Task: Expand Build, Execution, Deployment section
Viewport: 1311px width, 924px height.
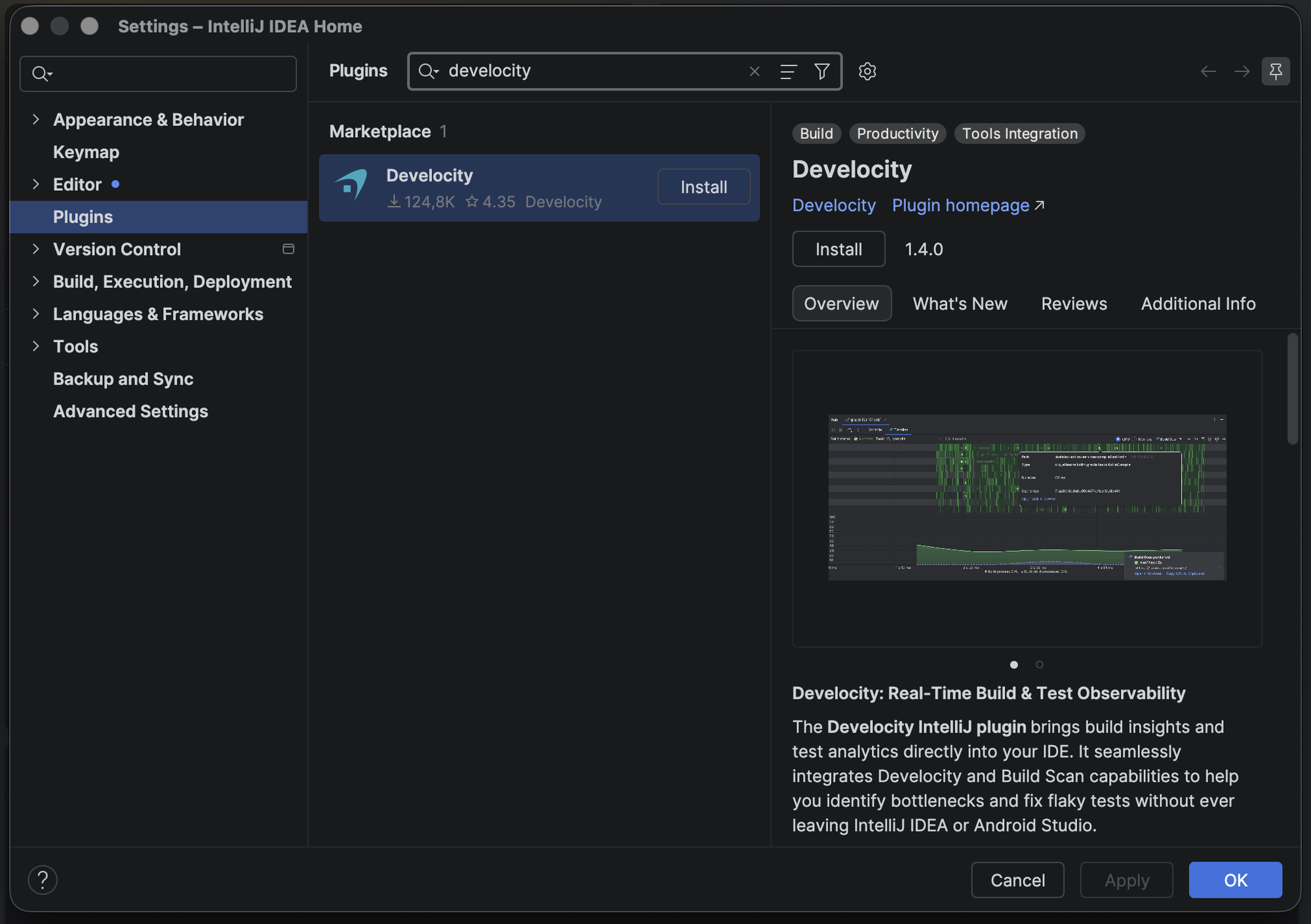Action: (36, 281)
